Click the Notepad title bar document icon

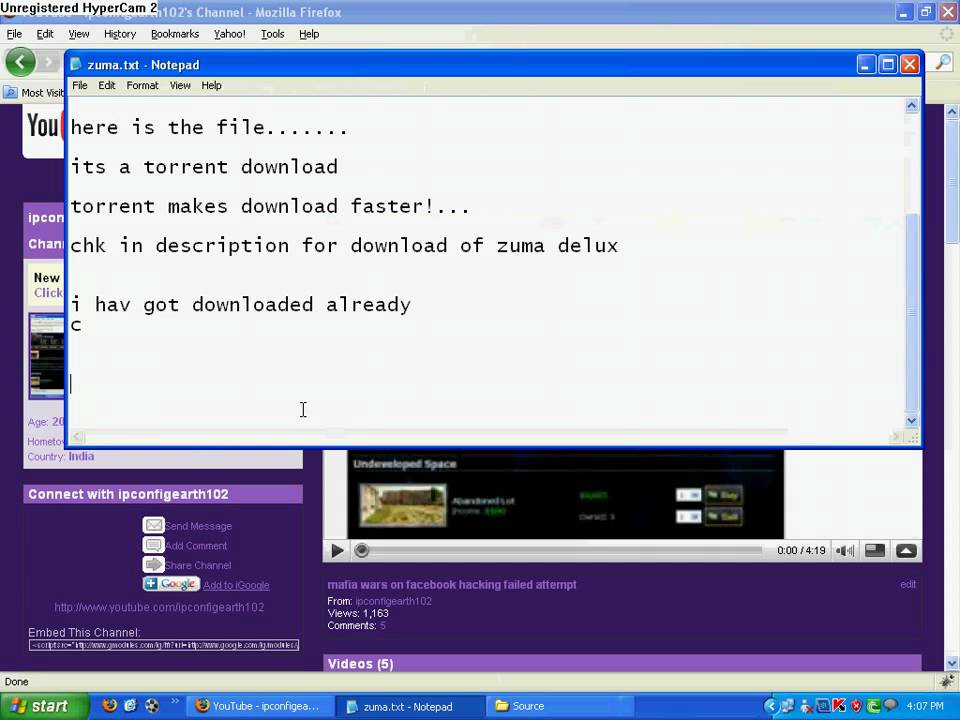76,64
